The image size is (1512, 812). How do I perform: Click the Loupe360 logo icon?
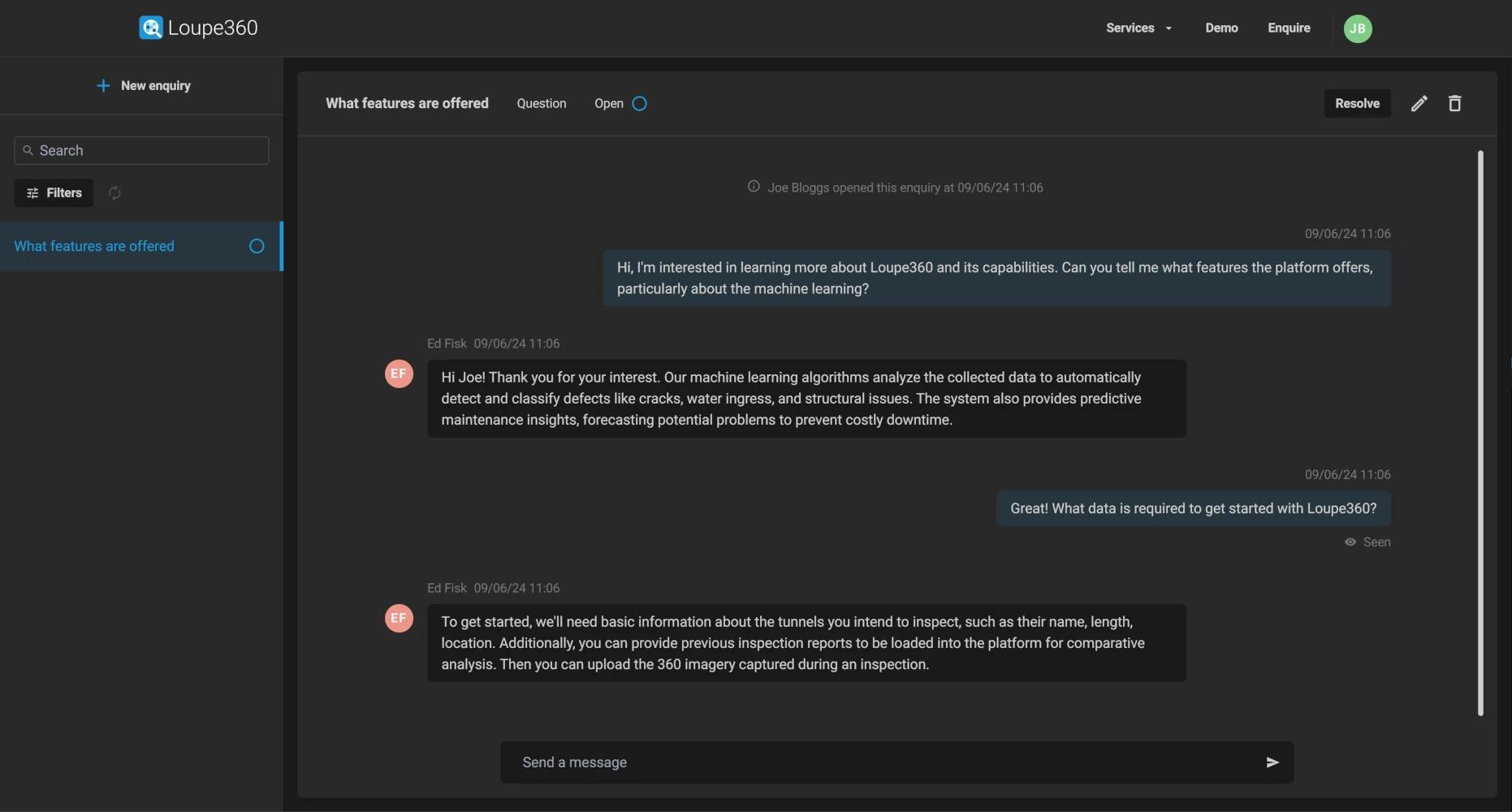[x=151, y=28]
